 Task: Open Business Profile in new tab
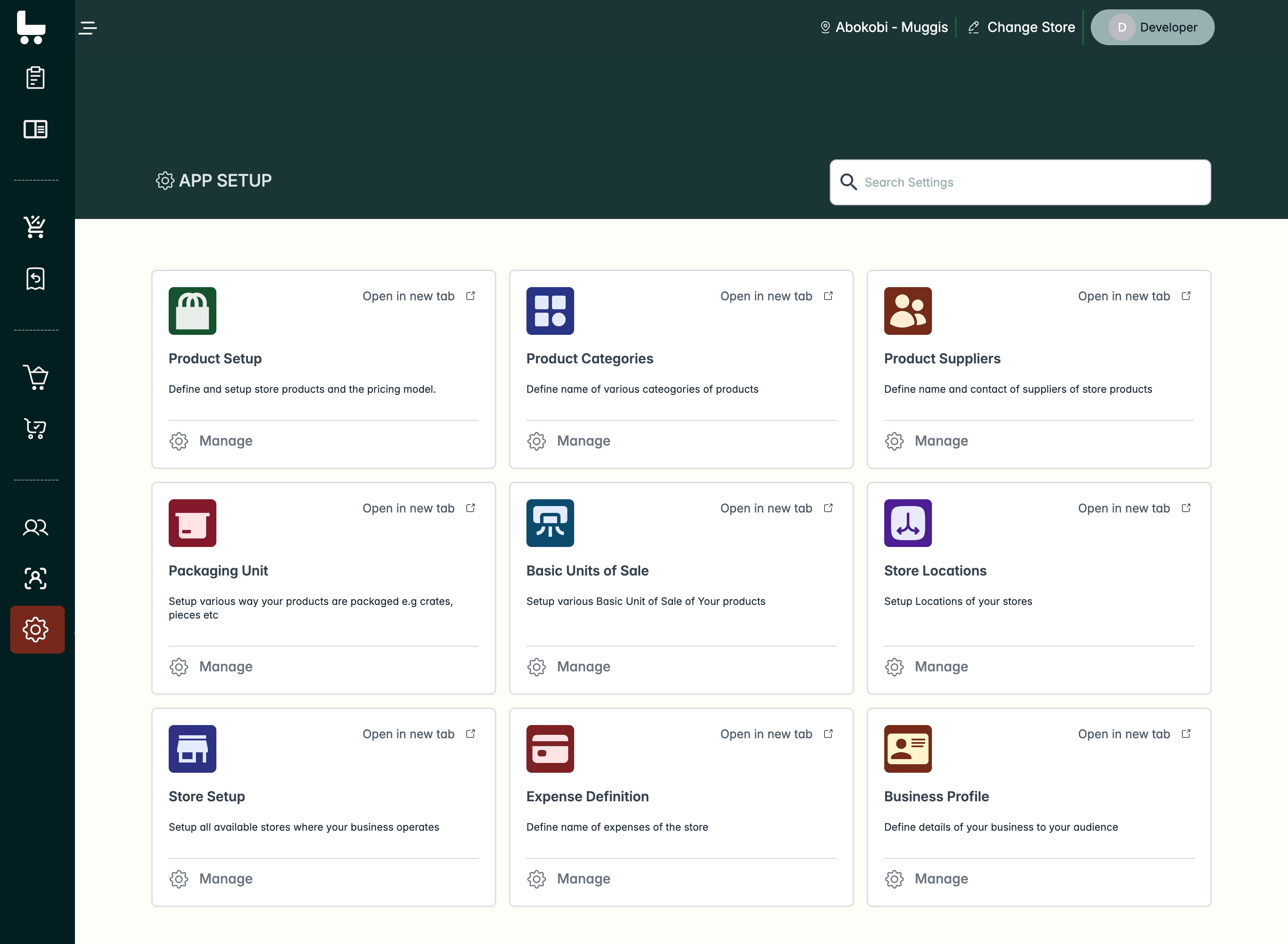[x=1134, y=734]
